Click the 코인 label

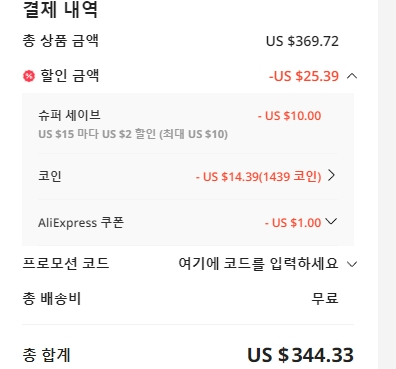pyautogui.click(x=50, y=176)
